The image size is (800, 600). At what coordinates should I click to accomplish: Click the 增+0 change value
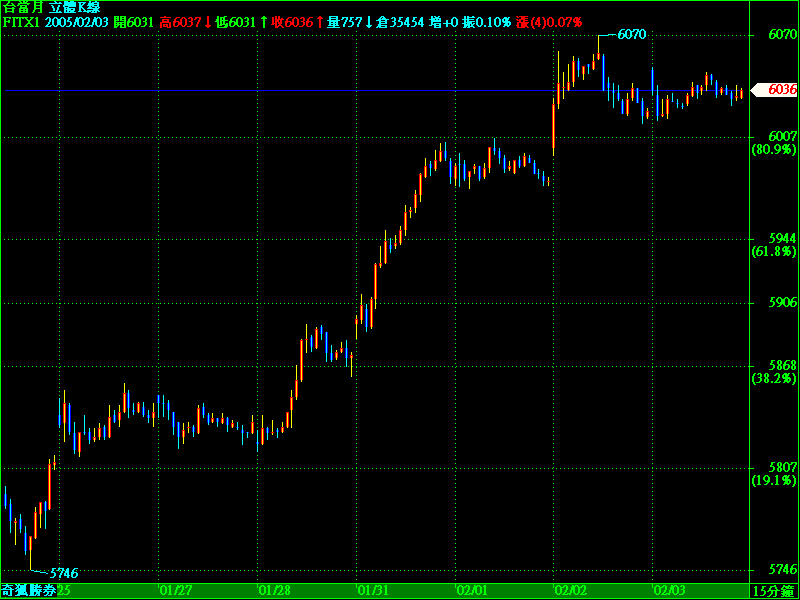[444, 22]
